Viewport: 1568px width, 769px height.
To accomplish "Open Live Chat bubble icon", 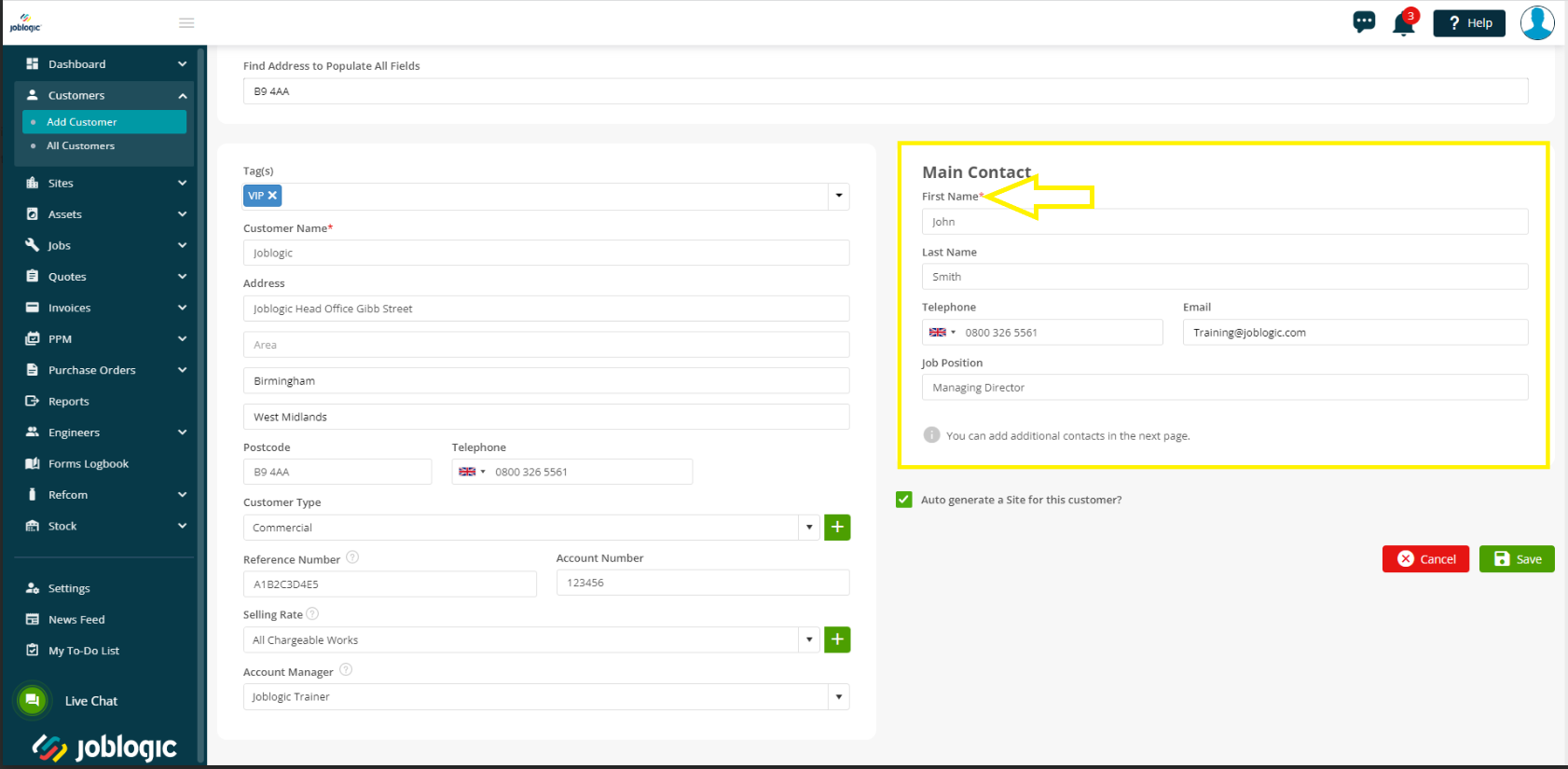I will coord(33,700).
